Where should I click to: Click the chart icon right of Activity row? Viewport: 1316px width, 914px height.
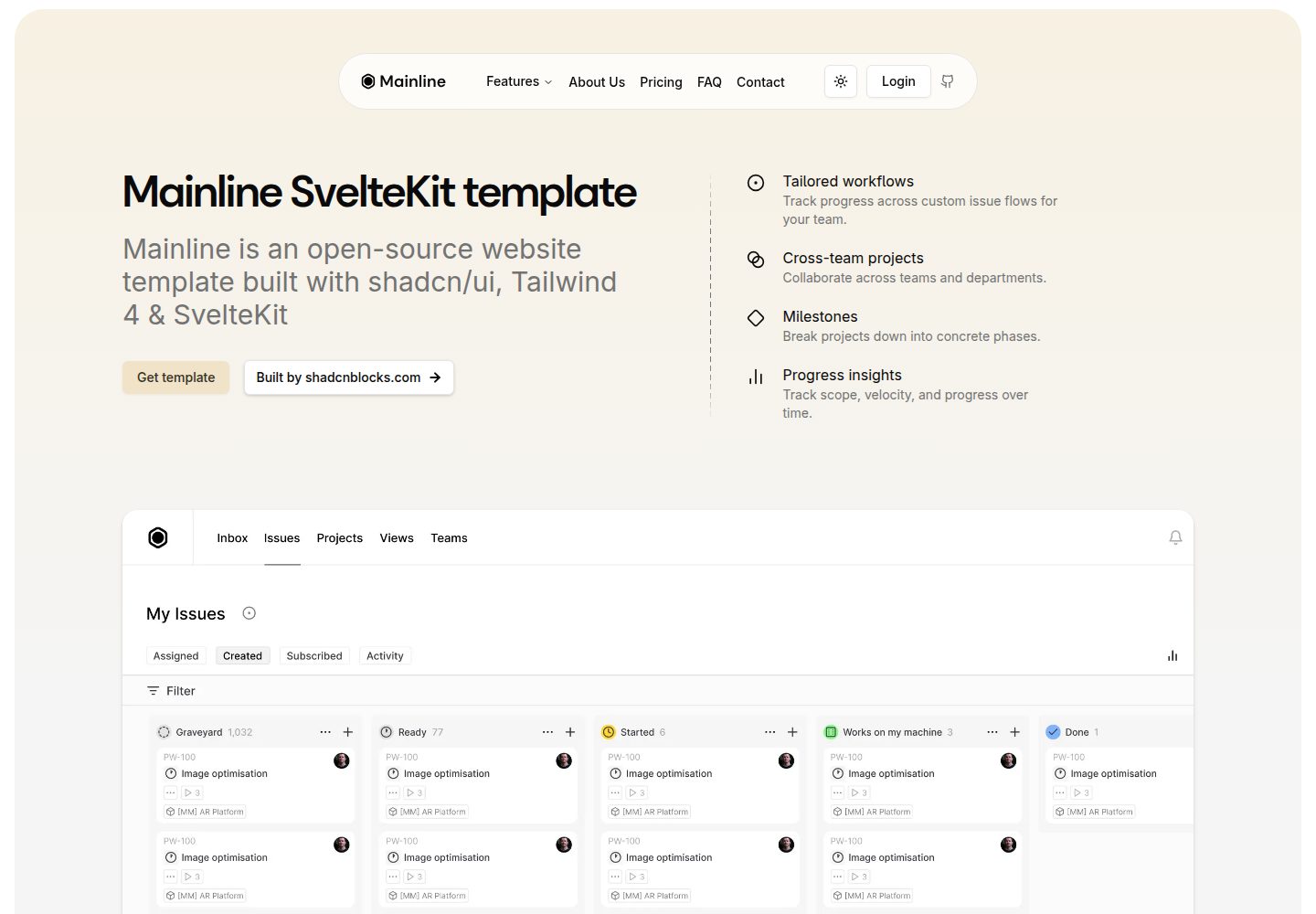(x=1173, y=655)
